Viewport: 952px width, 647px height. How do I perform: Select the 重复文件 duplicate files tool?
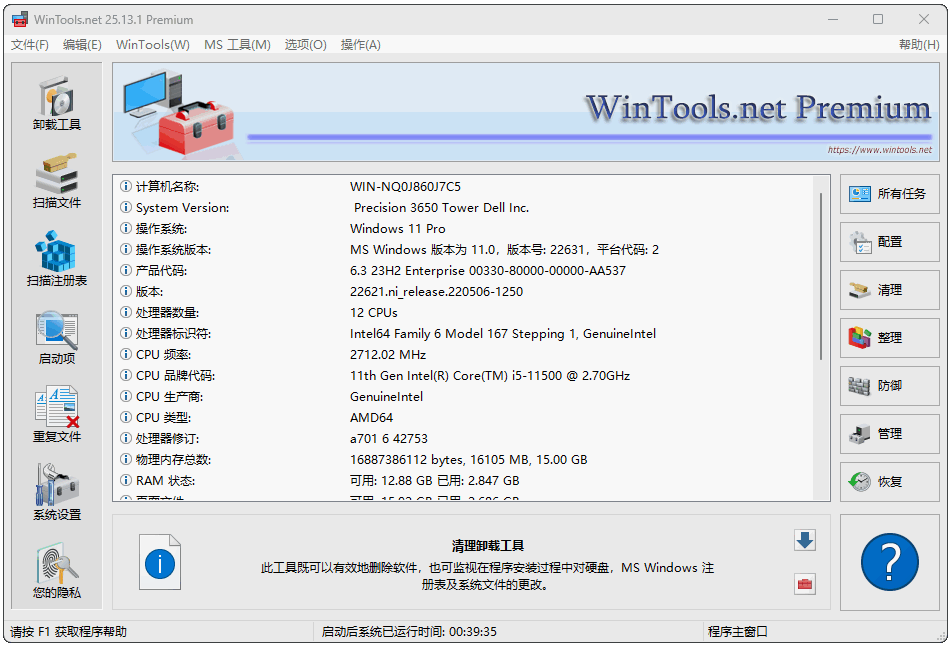pyautogui.click(x=57, y=416)
